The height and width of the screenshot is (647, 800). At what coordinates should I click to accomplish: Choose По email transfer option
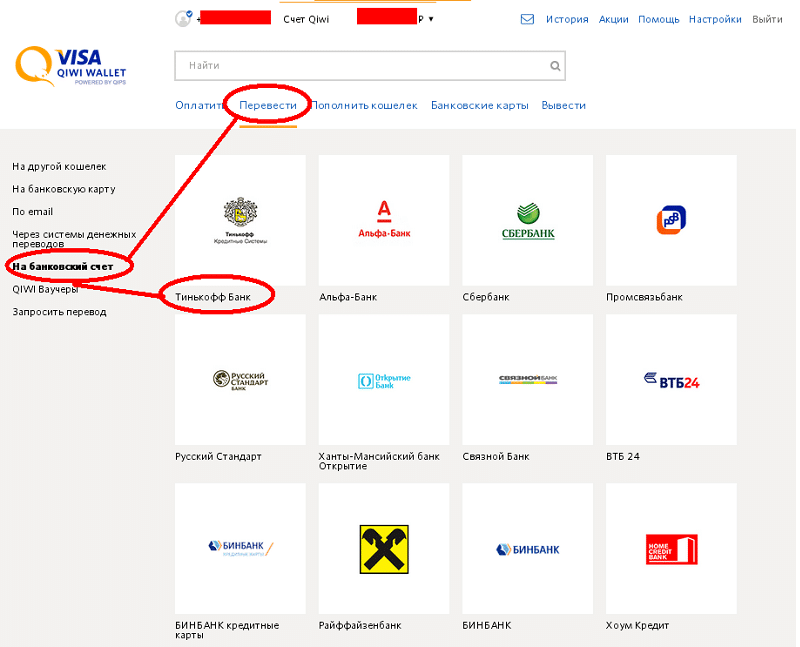(x=33, y=211)
